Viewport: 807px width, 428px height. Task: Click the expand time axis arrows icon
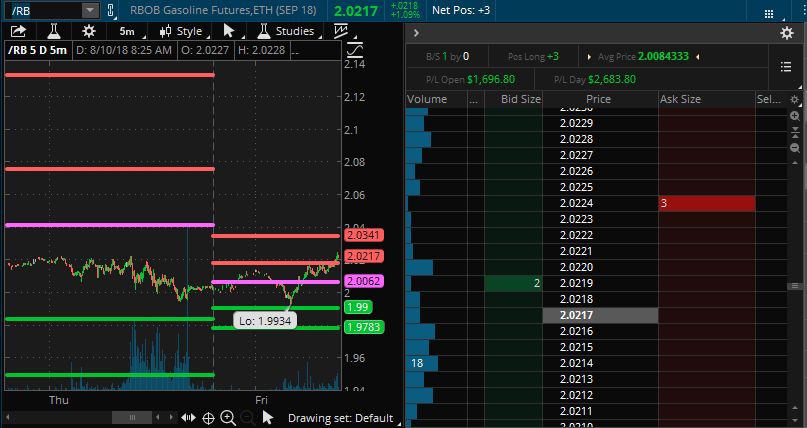tap(188, 418)
